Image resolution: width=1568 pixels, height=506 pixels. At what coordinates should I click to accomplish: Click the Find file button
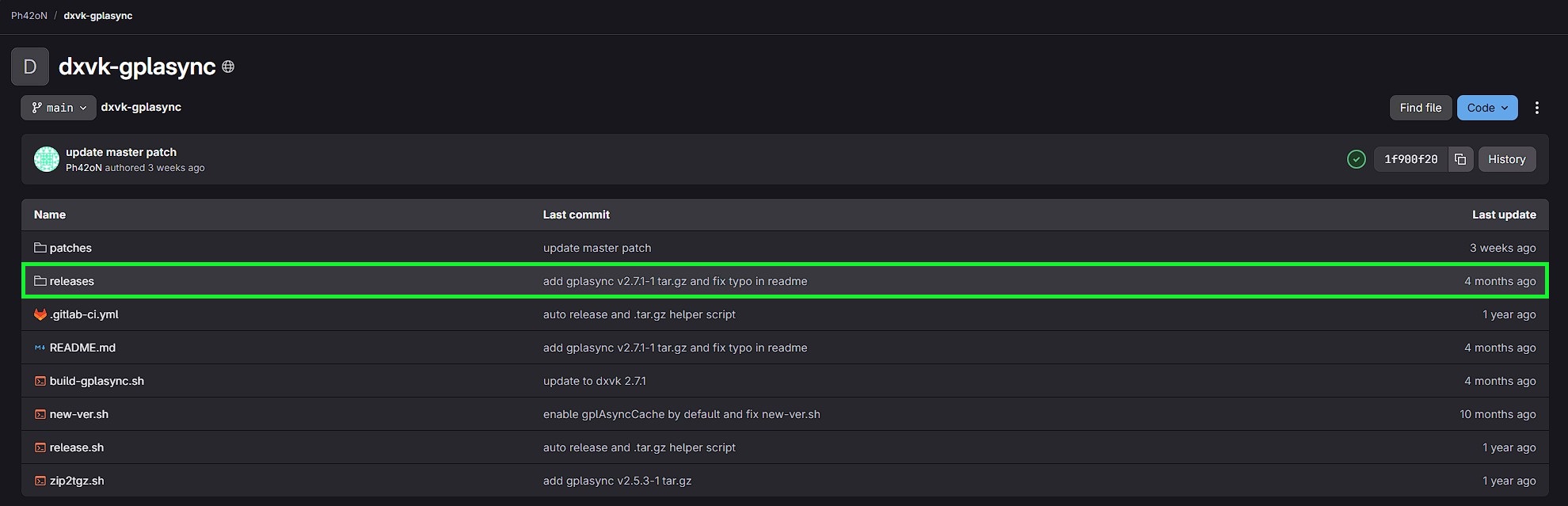pyautogui.click(x=1421, y=108)
